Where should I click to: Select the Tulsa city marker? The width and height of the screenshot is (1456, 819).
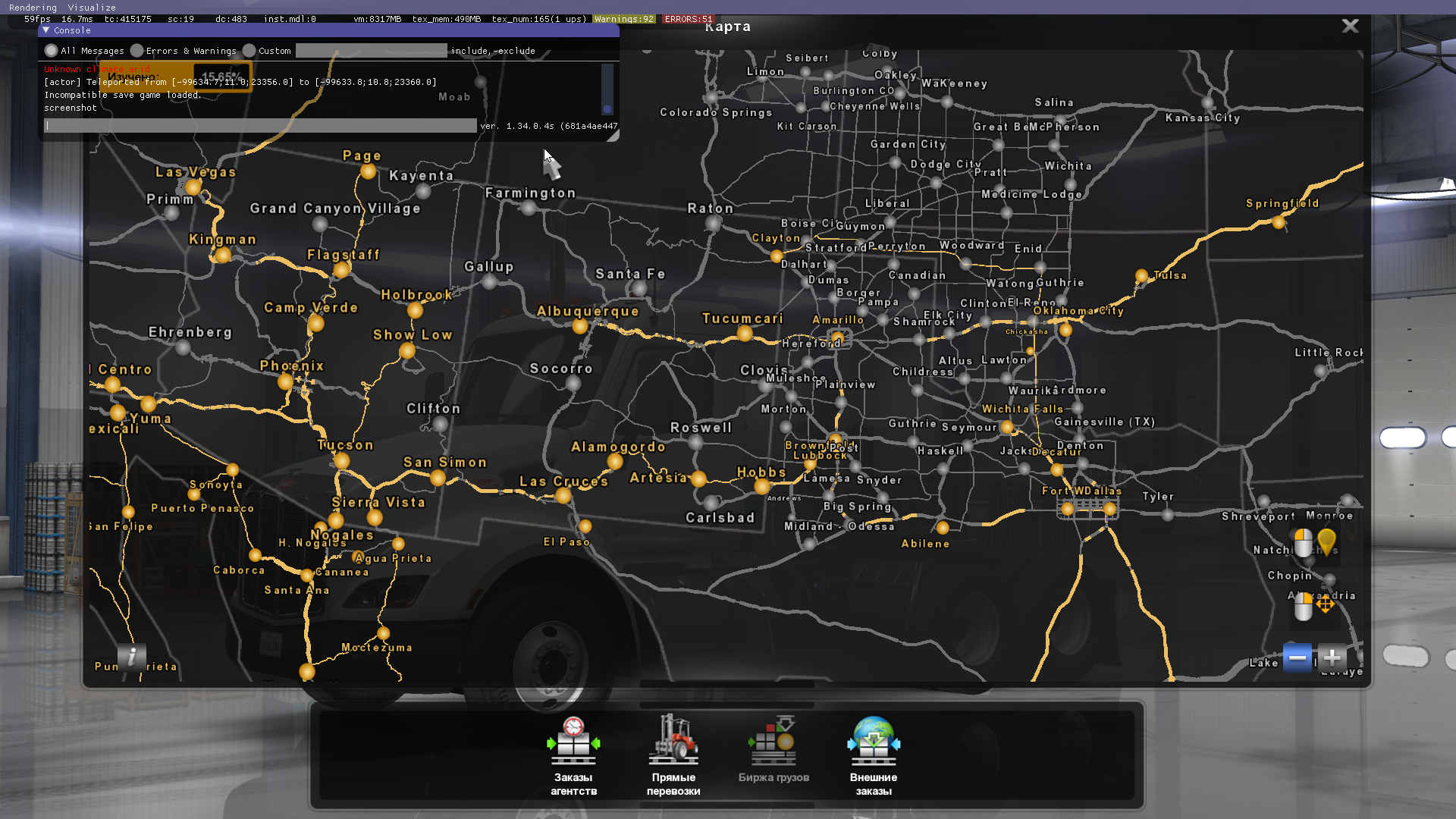pos(1141,276)
